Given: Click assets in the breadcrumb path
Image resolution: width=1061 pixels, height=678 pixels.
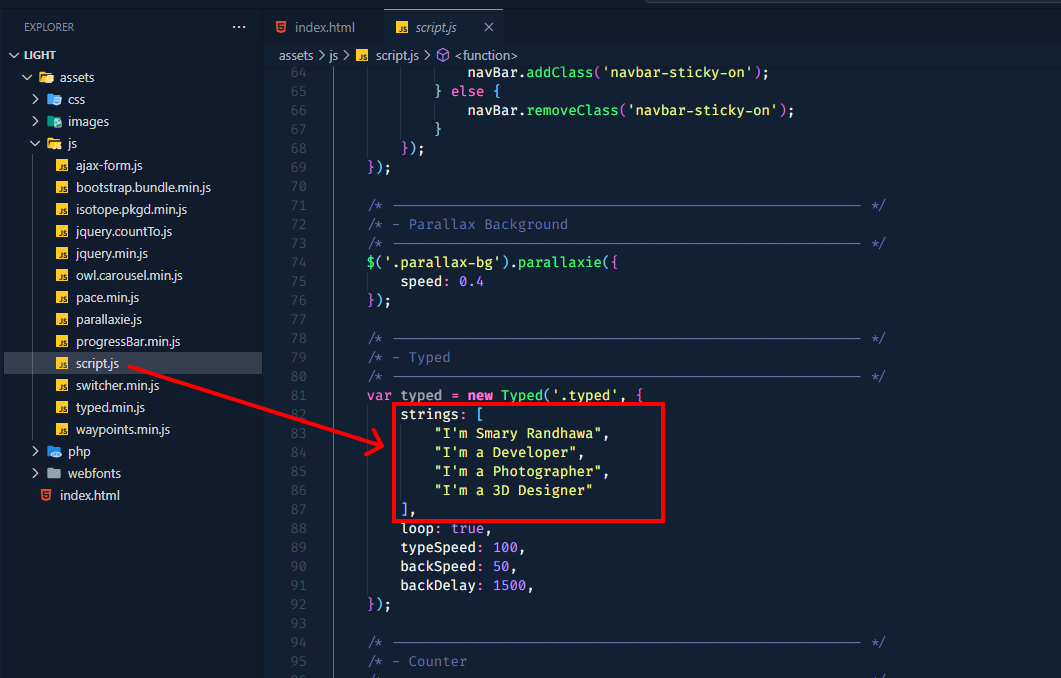Looking at the screenshot, I should 296,55.
